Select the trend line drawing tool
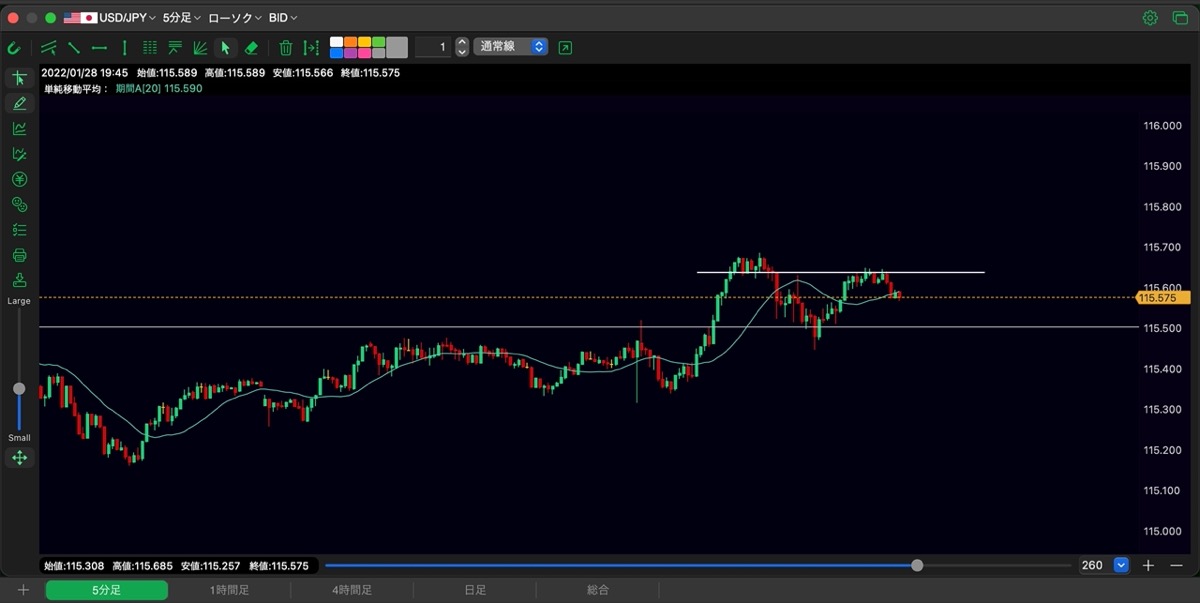Viewport: 1200px width, 603px height. [x=74, y=47]
